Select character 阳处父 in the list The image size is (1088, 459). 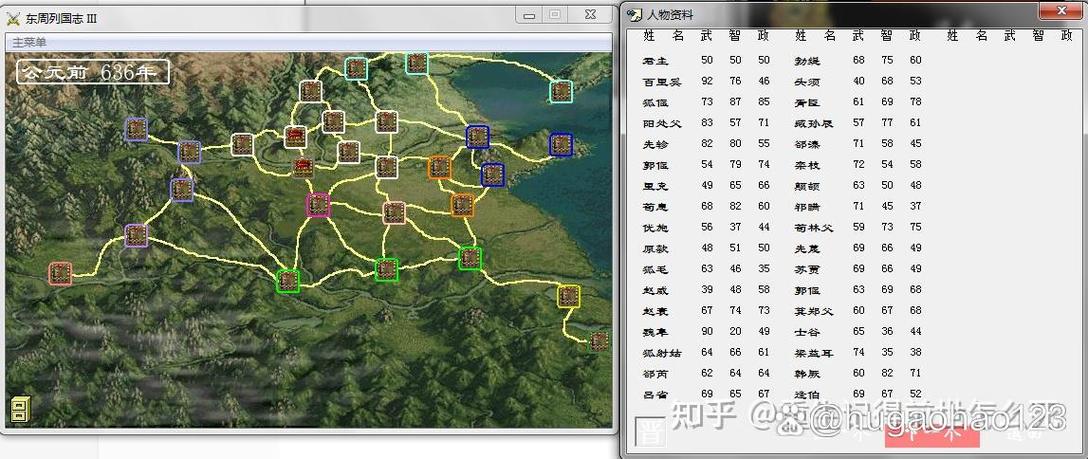pos(662,123)
